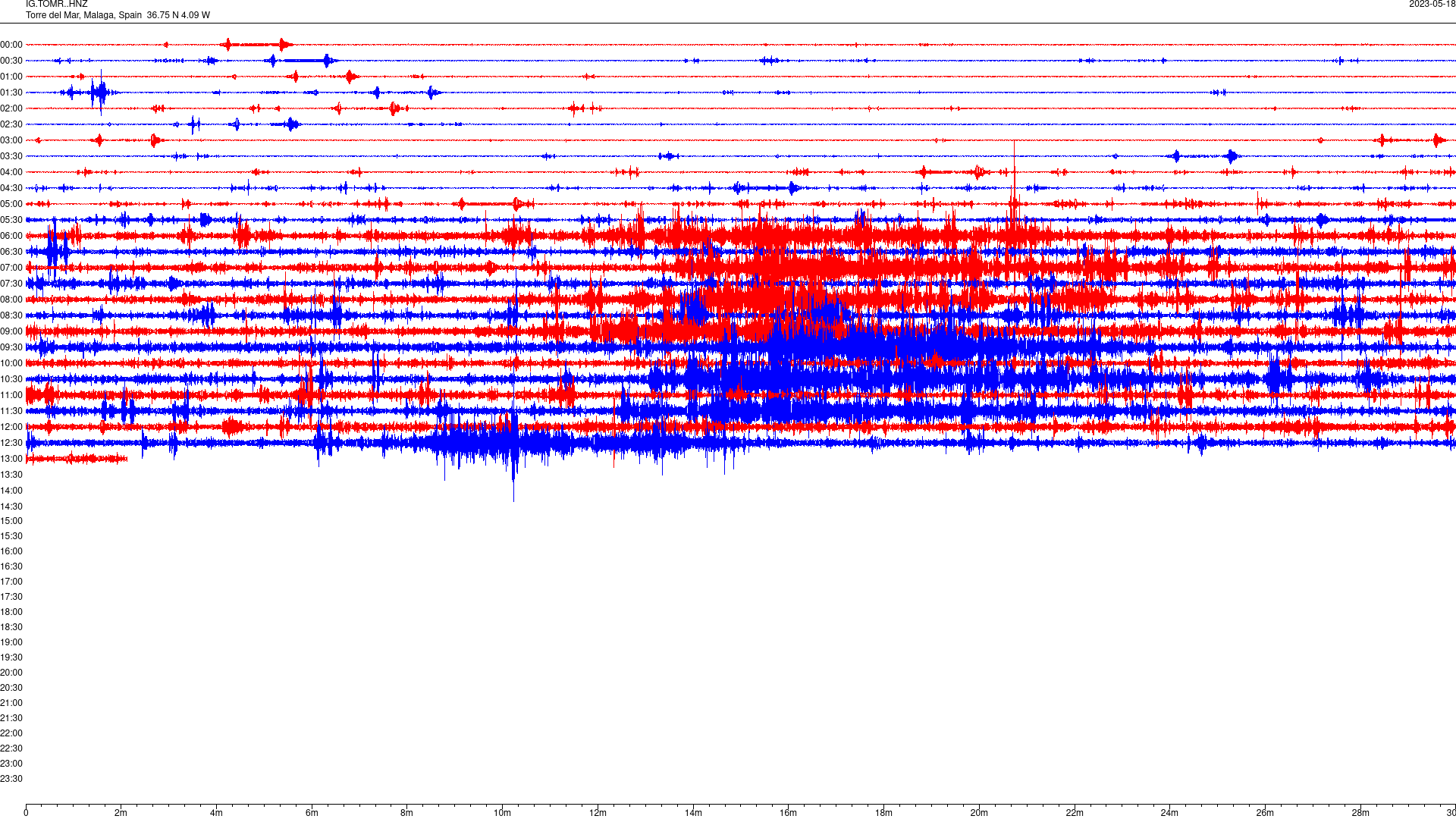Click the short red 13:00 trace segment
The width and height of the screenshot is (1456, 819).
point(77,459)
